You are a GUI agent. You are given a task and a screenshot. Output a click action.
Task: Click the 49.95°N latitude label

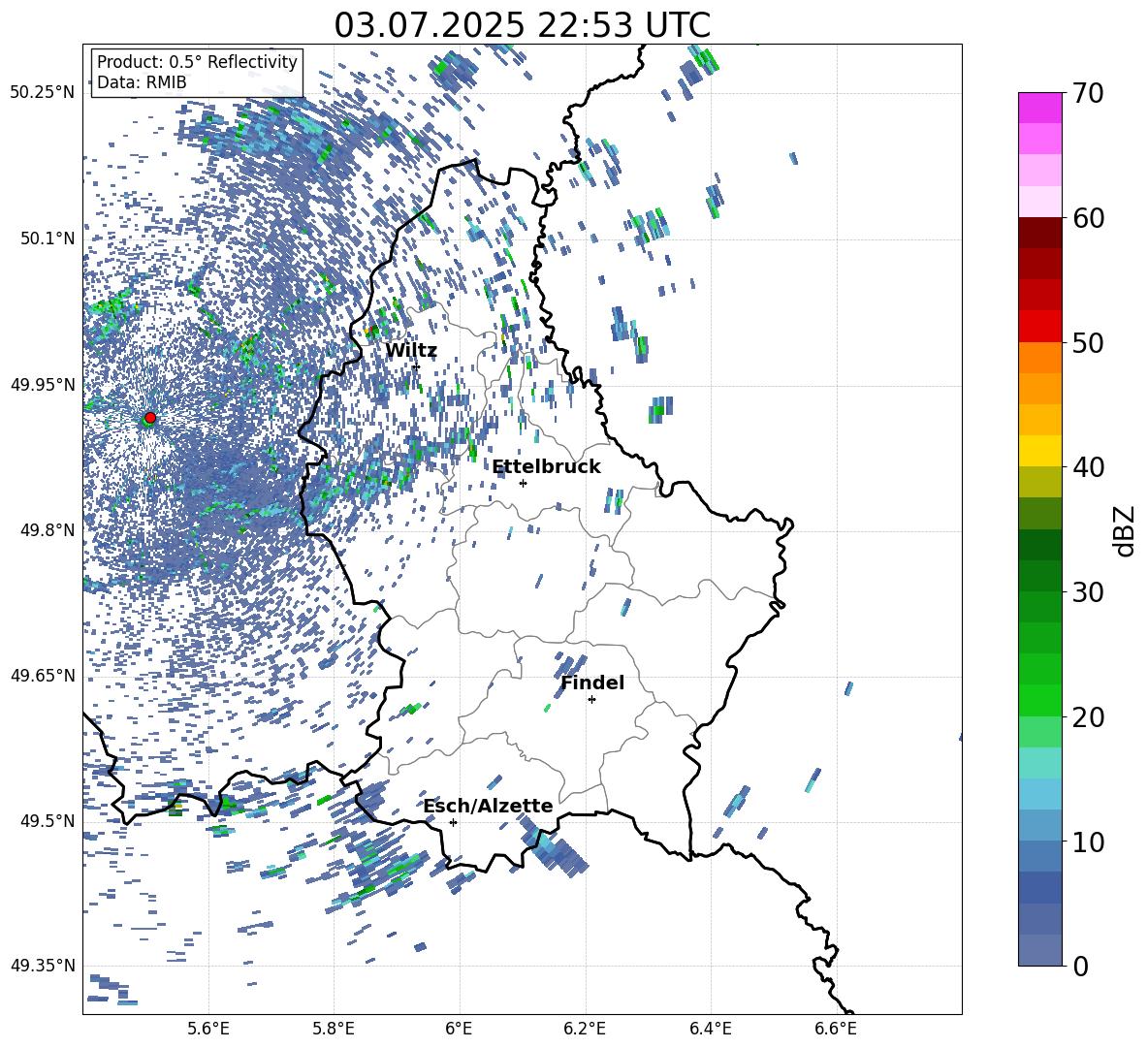pyautogui.click(x=43, y=385)
